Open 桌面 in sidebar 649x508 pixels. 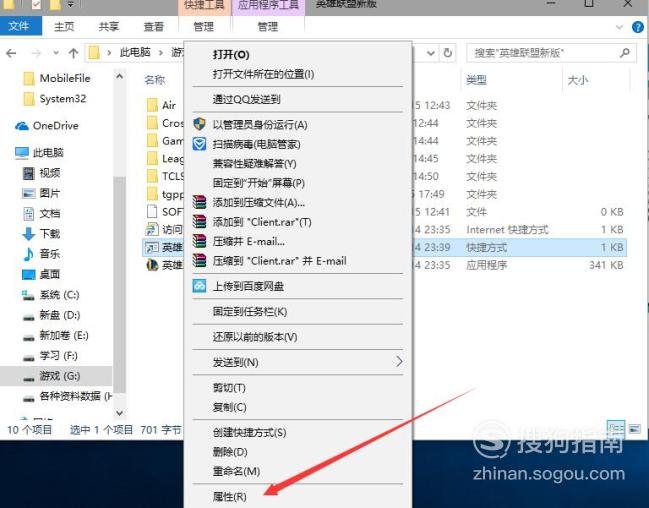pyautogui.click(x=41, y=274)
